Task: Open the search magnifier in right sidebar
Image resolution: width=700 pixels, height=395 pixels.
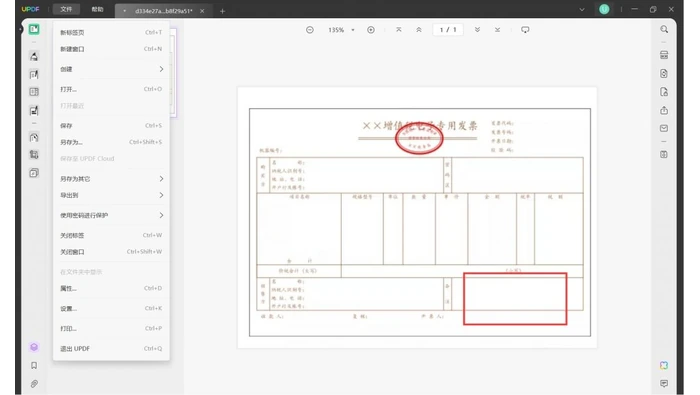Action: 664,29
